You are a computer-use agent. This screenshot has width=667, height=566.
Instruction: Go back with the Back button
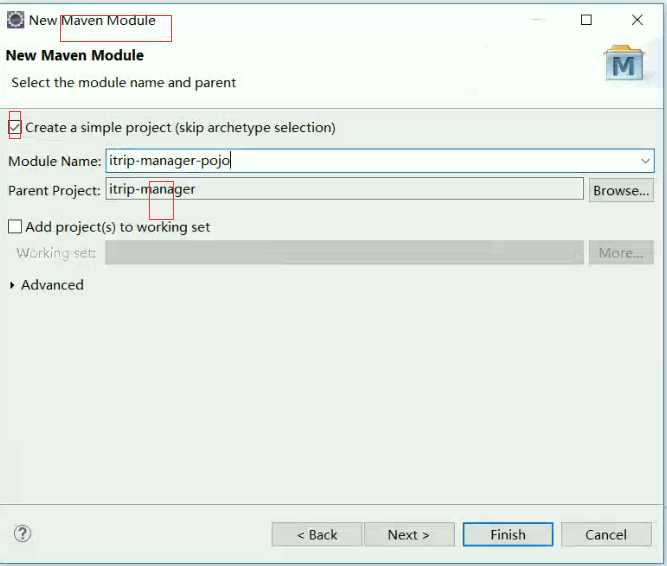tap(317, 535)
